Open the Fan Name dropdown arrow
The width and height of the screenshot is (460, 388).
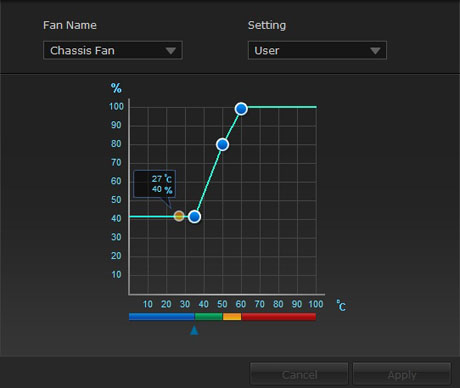[x=171, y=51]
